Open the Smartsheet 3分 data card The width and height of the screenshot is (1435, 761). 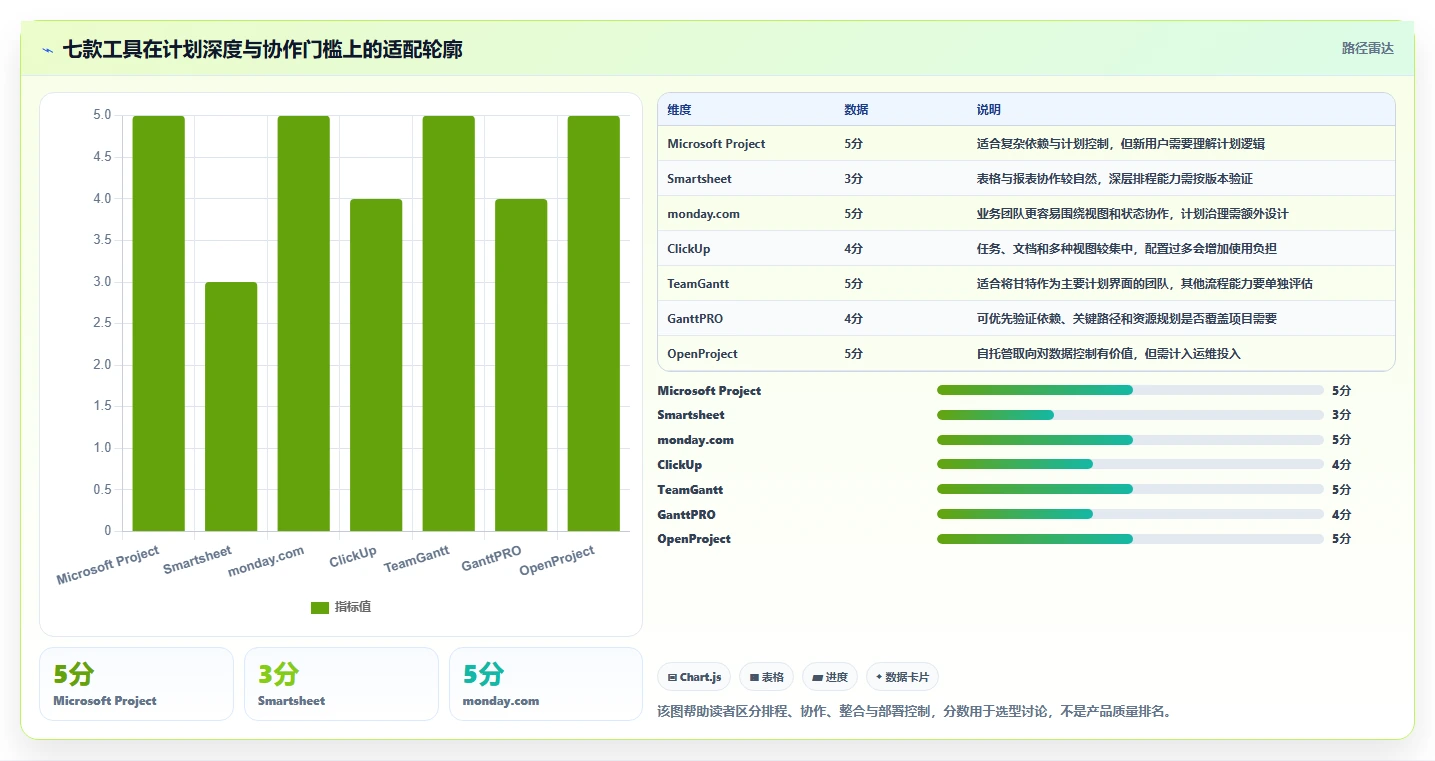click(x=341, y=684)
